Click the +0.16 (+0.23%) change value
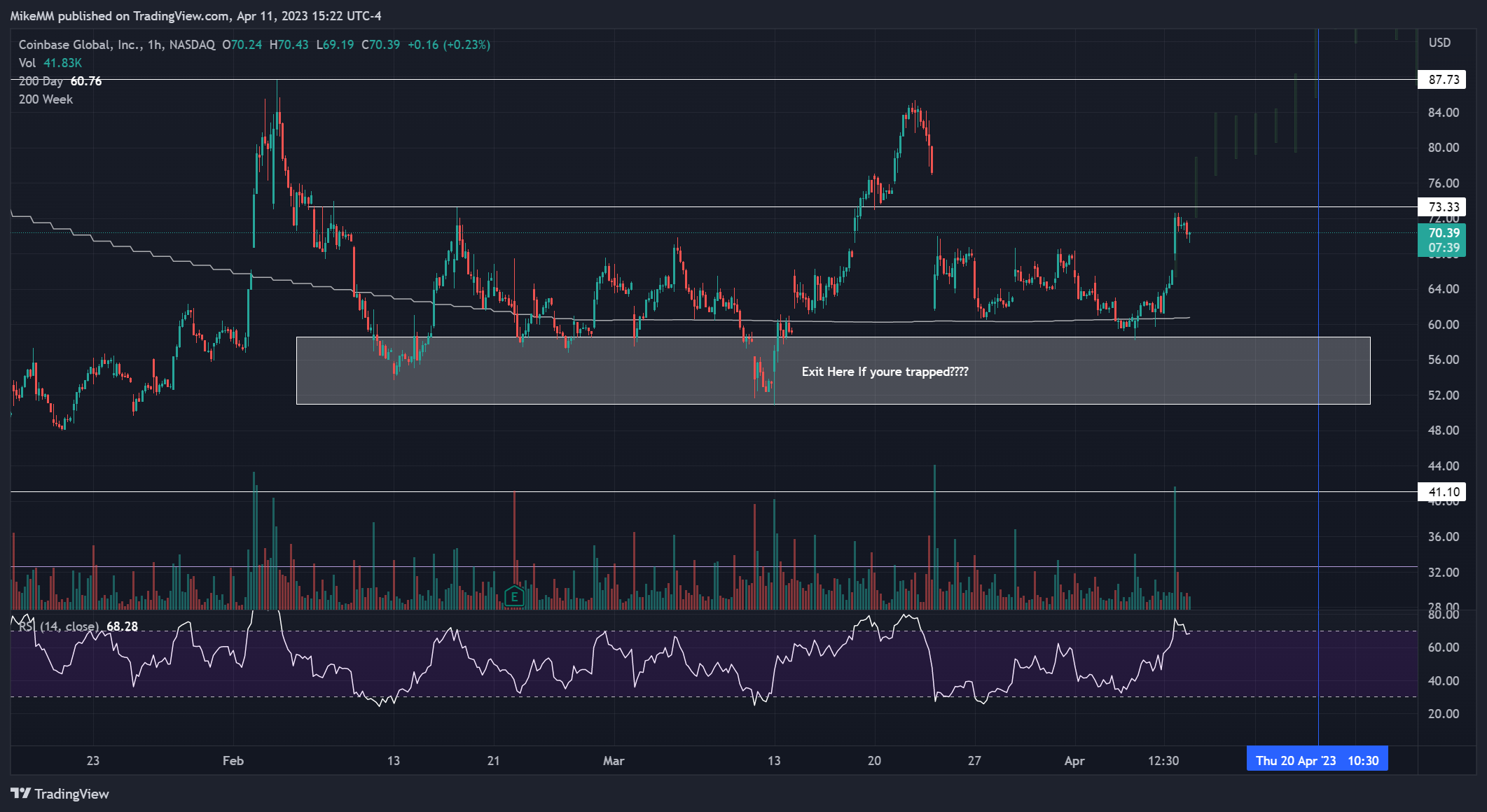Viewport: 1487px width, 812px height. click(x=449, y=45)
